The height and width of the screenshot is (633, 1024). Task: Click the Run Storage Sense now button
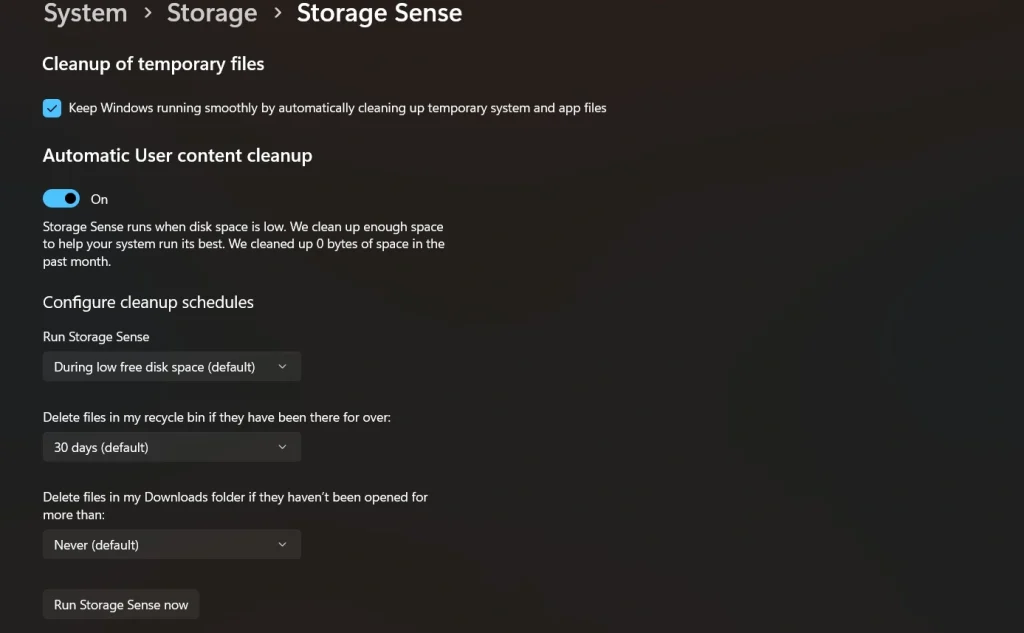pyautogui.click(x=120, y=604)
